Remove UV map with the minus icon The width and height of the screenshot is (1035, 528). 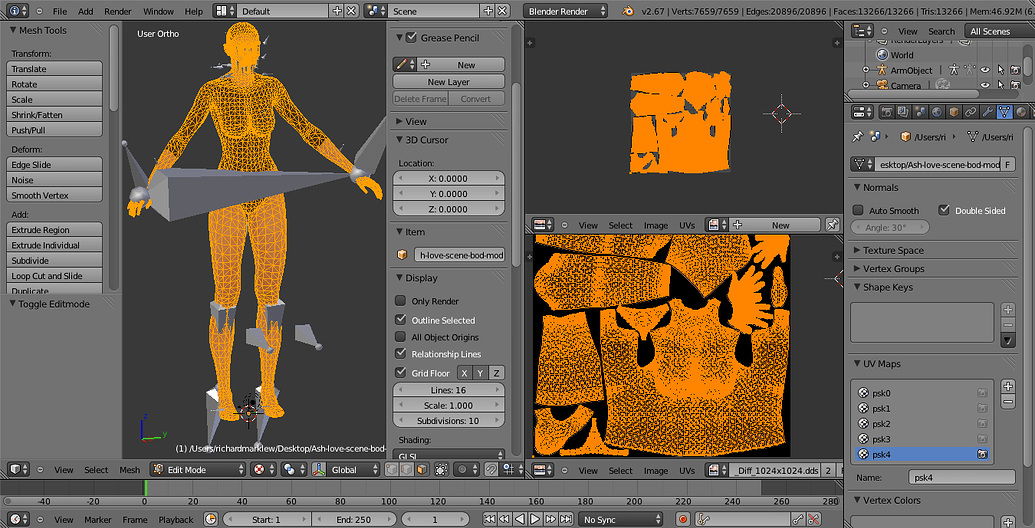click(1008, 402)
